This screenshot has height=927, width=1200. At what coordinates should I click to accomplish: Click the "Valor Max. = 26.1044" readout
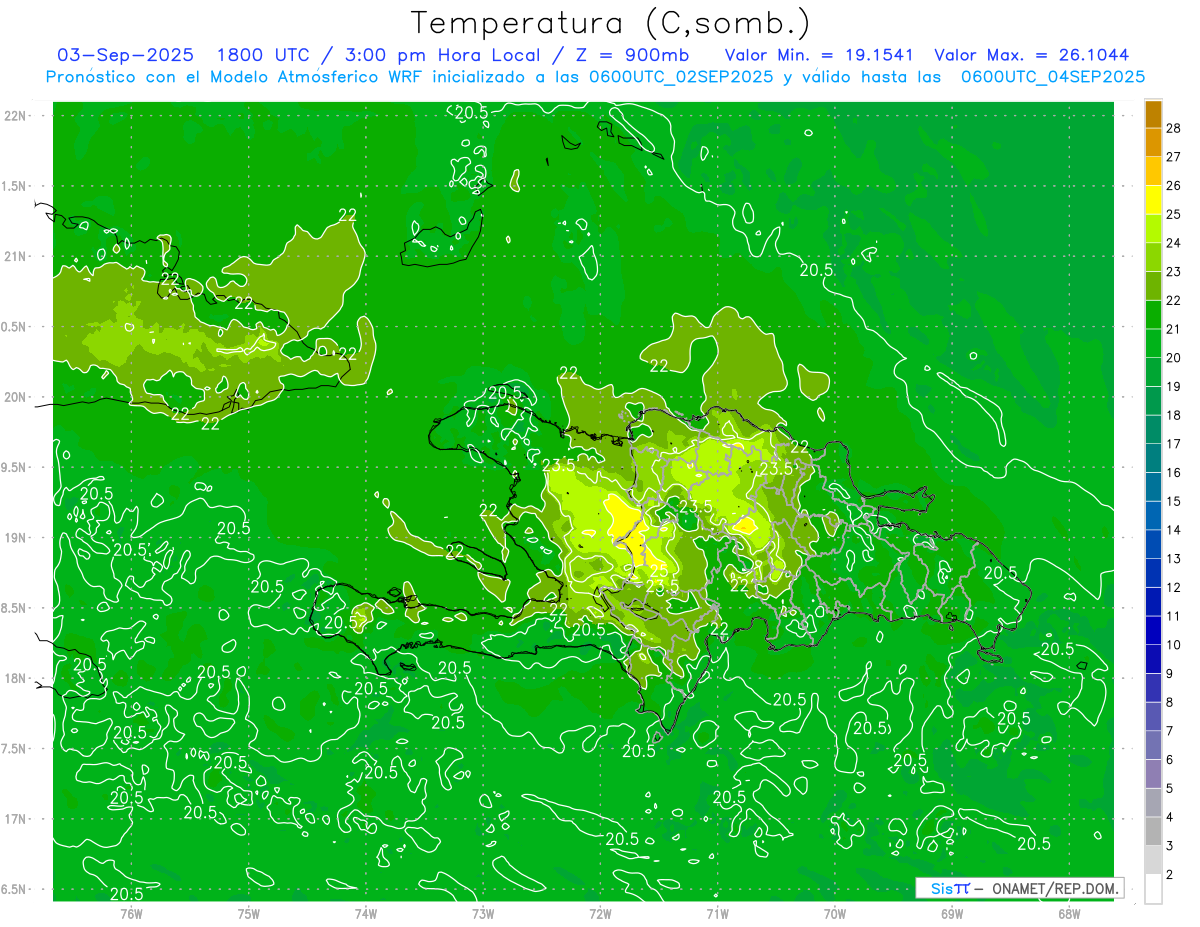click(x=1031, y=55)
